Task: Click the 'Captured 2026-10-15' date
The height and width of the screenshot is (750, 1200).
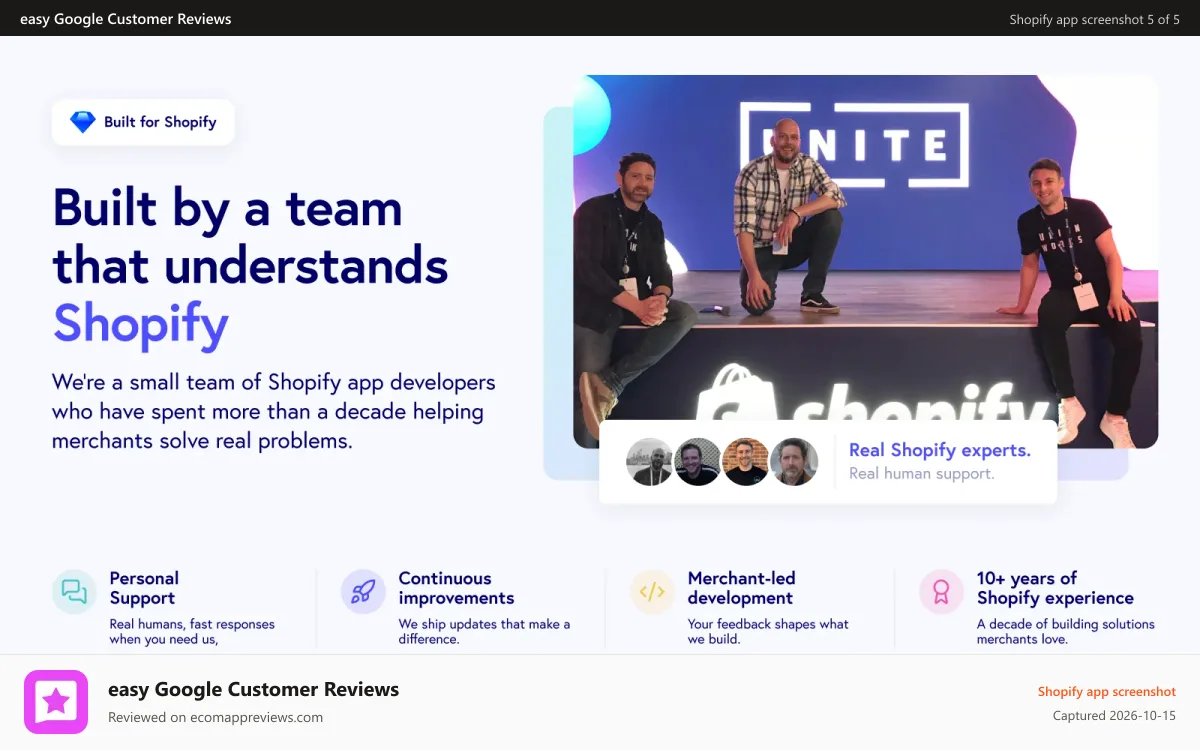Action: click(x=1114, y=716)
